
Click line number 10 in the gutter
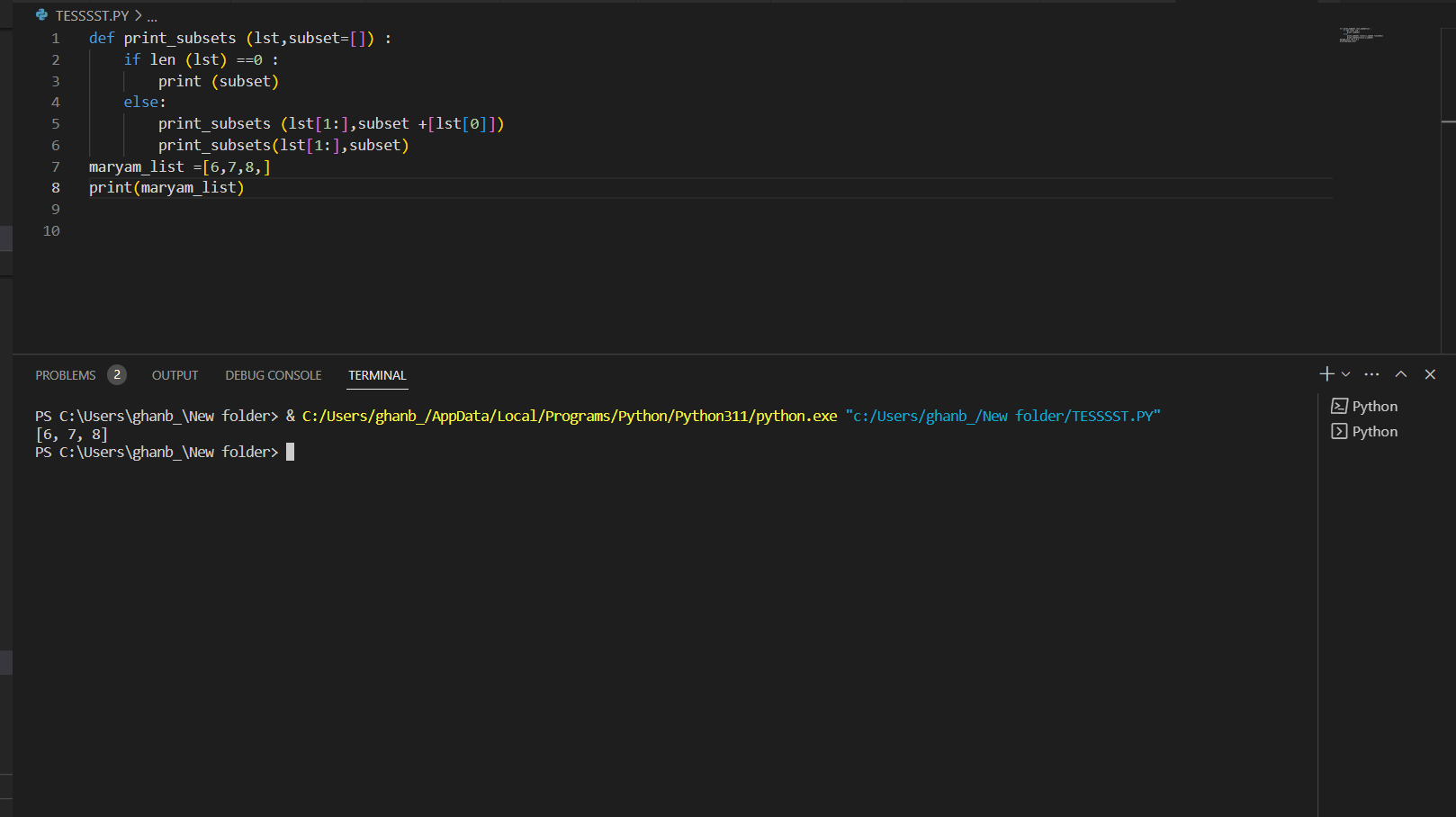click(51, 231)
